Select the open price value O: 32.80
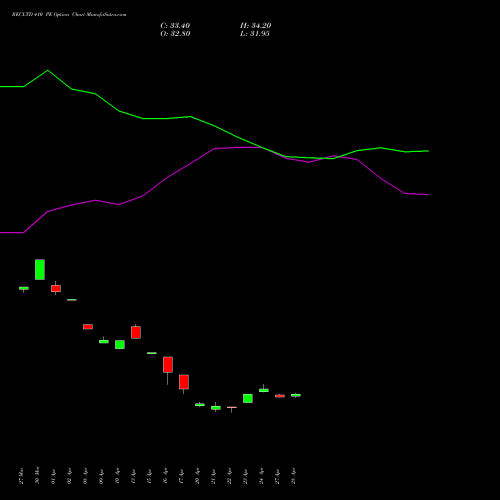Viewport: 500px width, 500px height. [175, 34]
